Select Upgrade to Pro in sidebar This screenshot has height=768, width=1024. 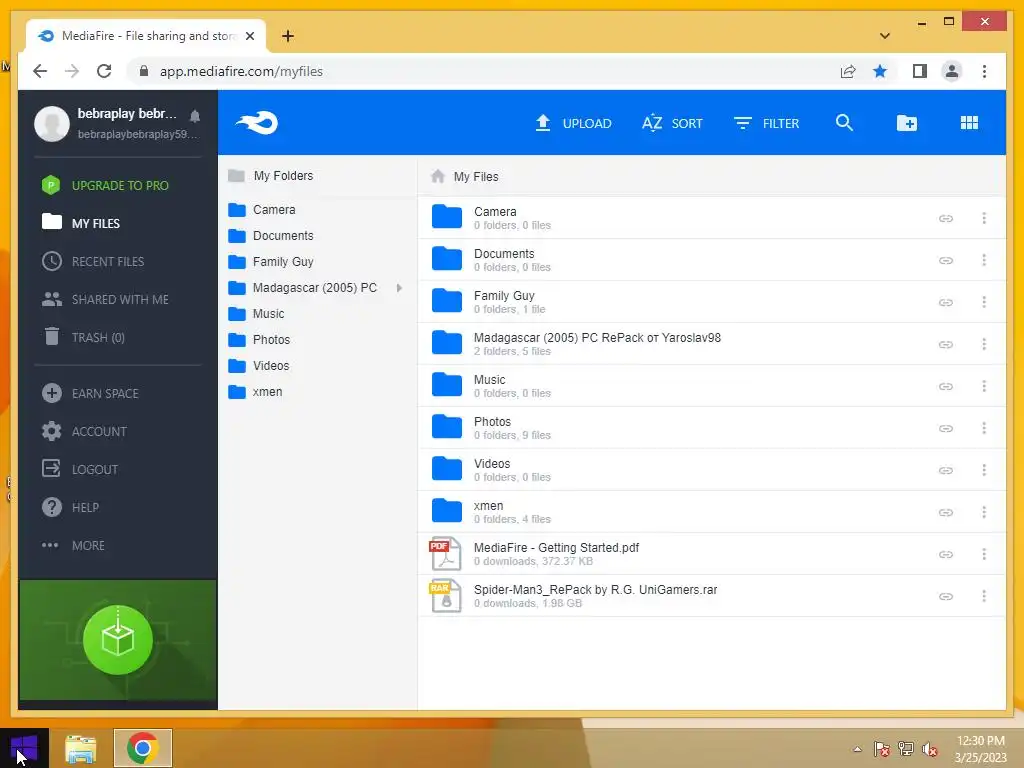click(105, 185)
